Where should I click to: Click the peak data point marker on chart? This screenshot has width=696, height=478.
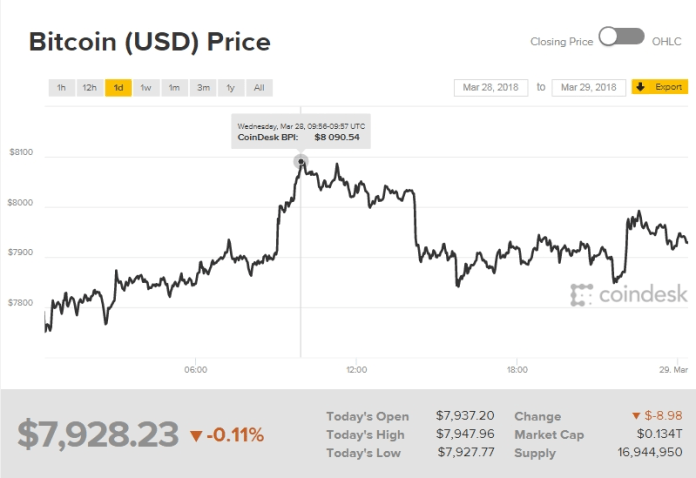click(x=301, y=159)
